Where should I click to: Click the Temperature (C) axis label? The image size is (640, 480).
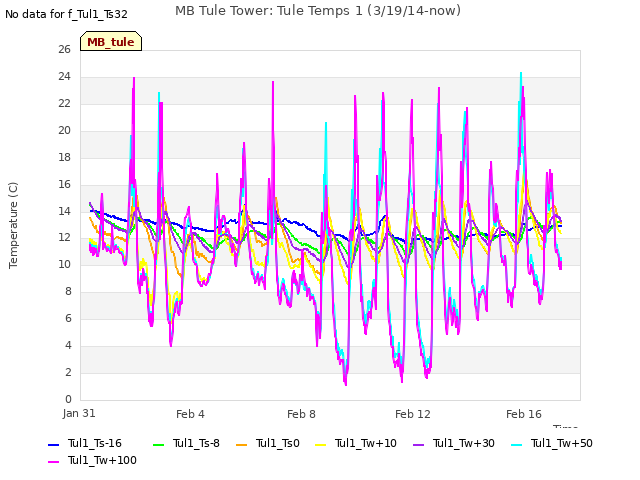[13, 225]
